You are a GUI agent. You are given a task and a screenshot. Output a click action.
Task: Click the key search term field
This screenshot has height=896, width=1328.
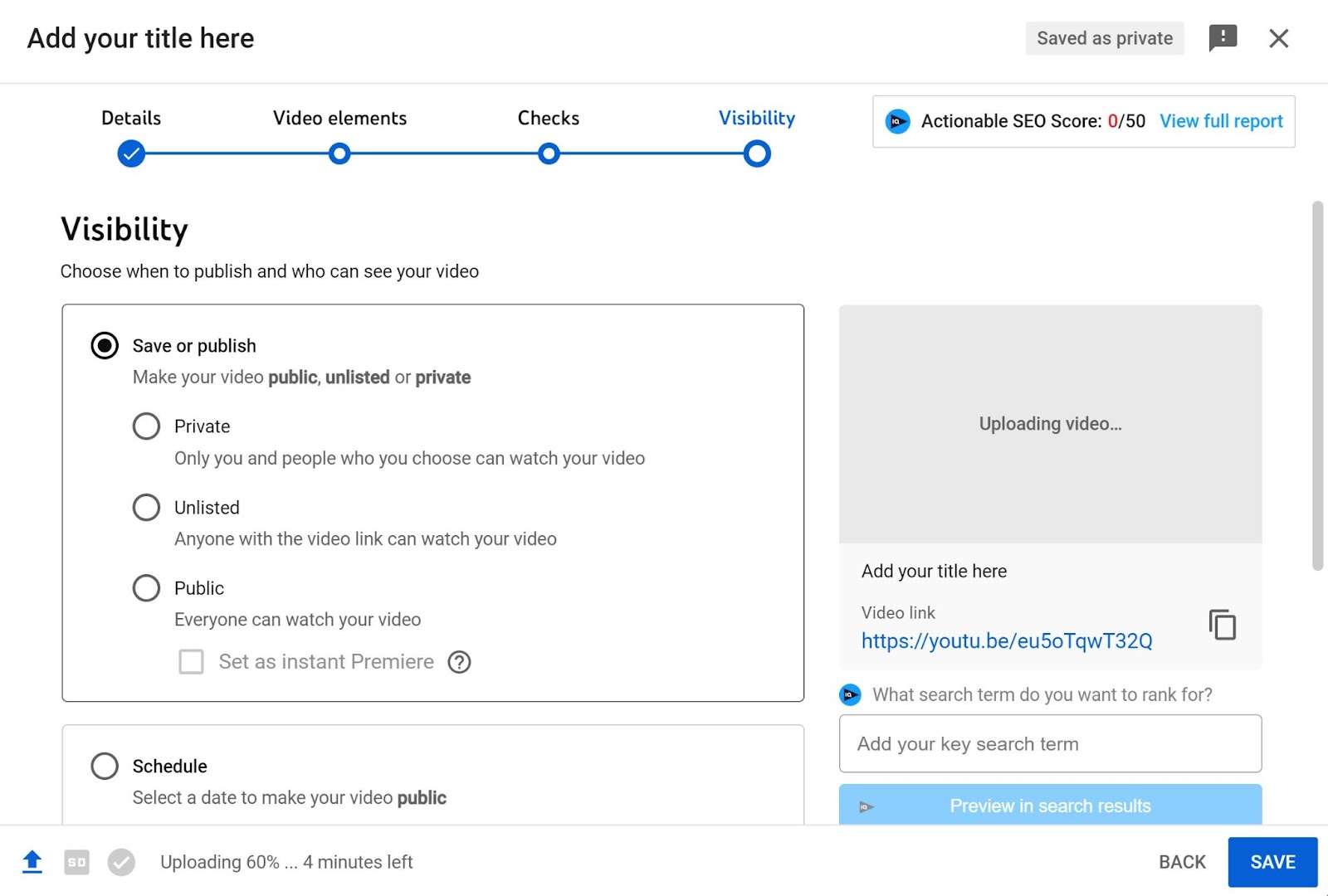pos(1050,743)
